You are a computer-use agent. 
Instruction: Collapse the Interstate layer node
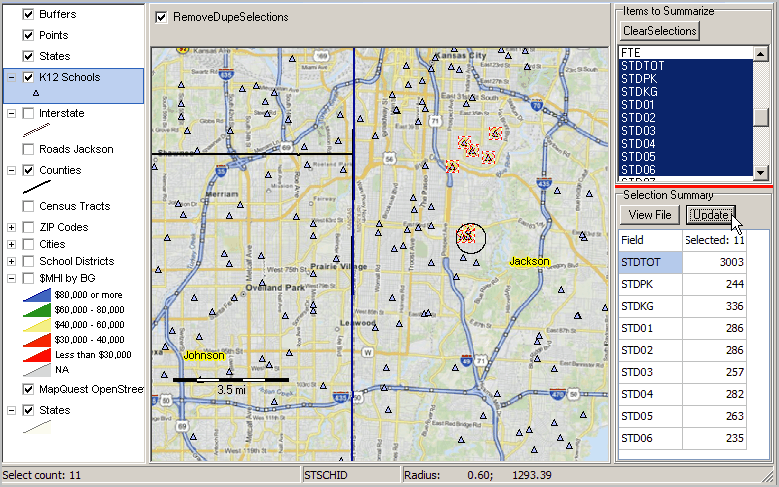click(11, 113)
